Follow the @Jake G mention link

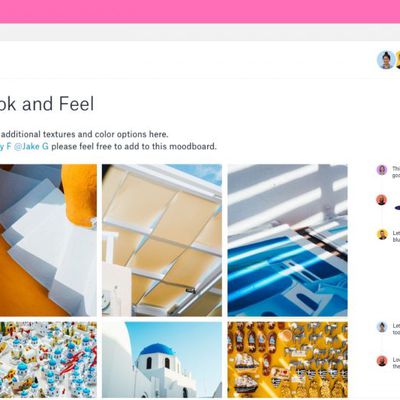31,146
